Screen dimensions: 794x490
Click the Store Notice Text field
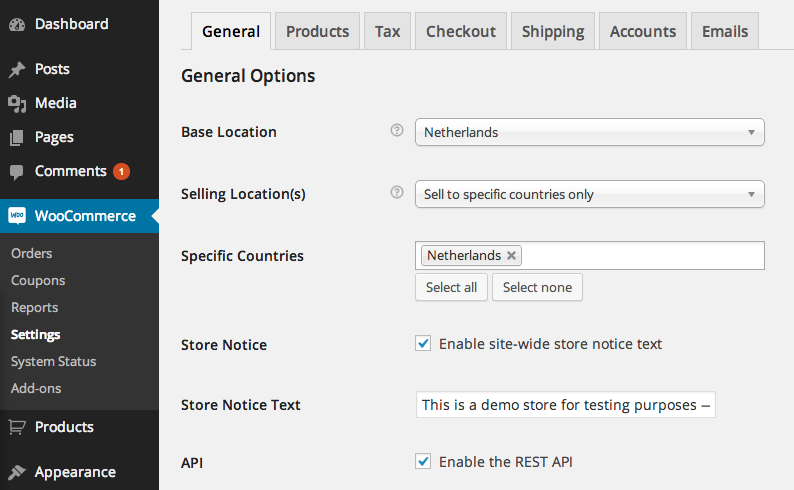(x=565, y=405)
